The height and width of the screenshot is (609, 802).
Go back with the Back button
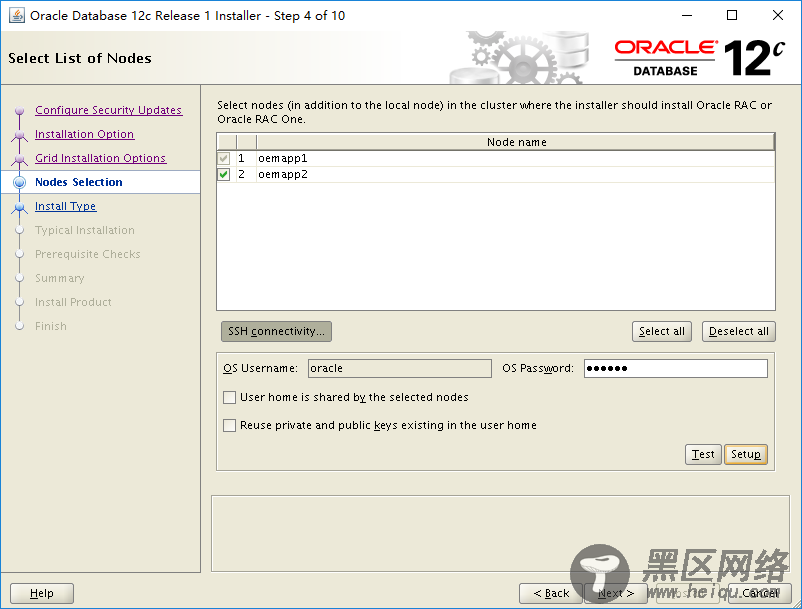(x=551, y=593)
